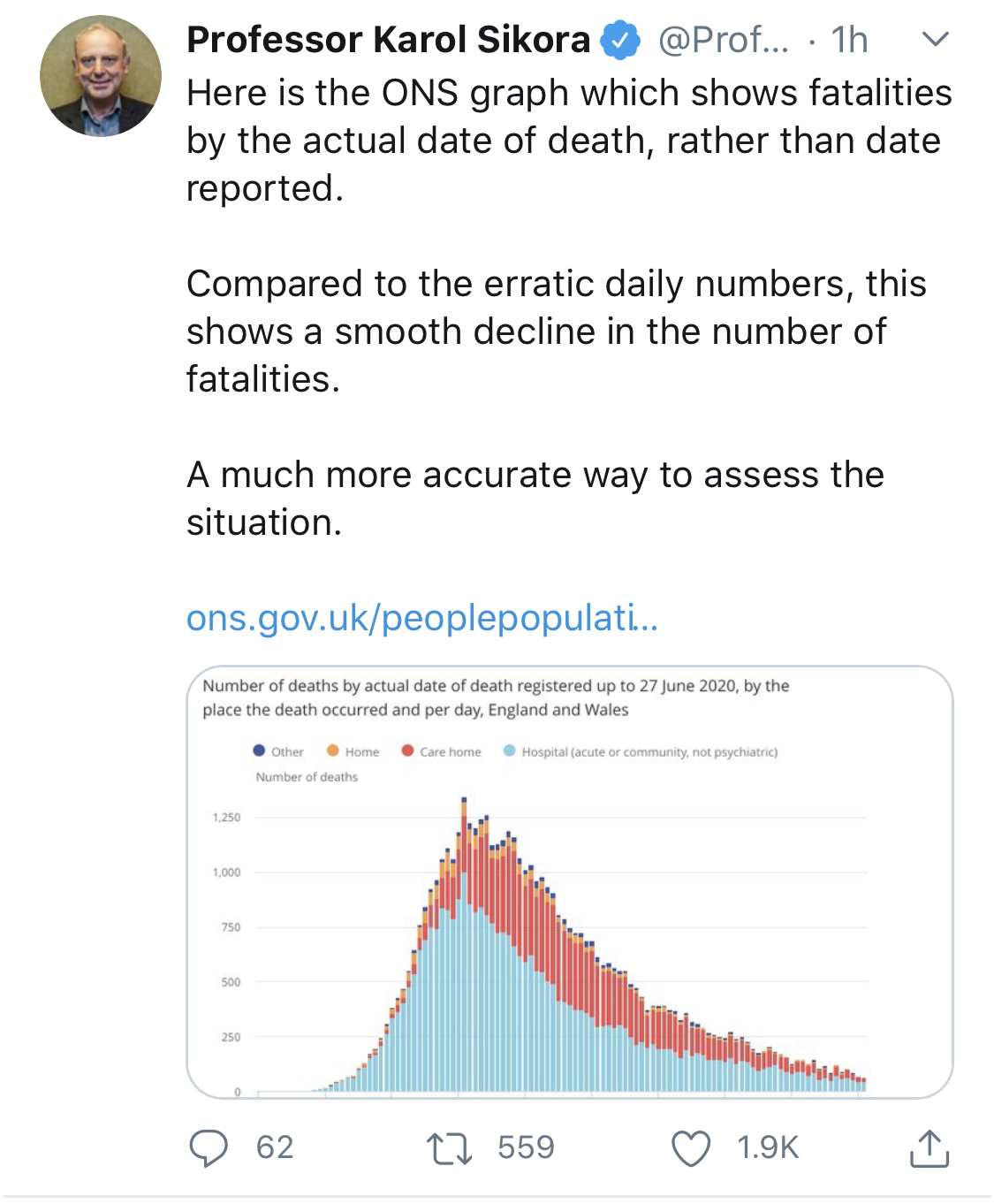
Task: Toggle the Care home legend dot
Action: pos(407,751)
